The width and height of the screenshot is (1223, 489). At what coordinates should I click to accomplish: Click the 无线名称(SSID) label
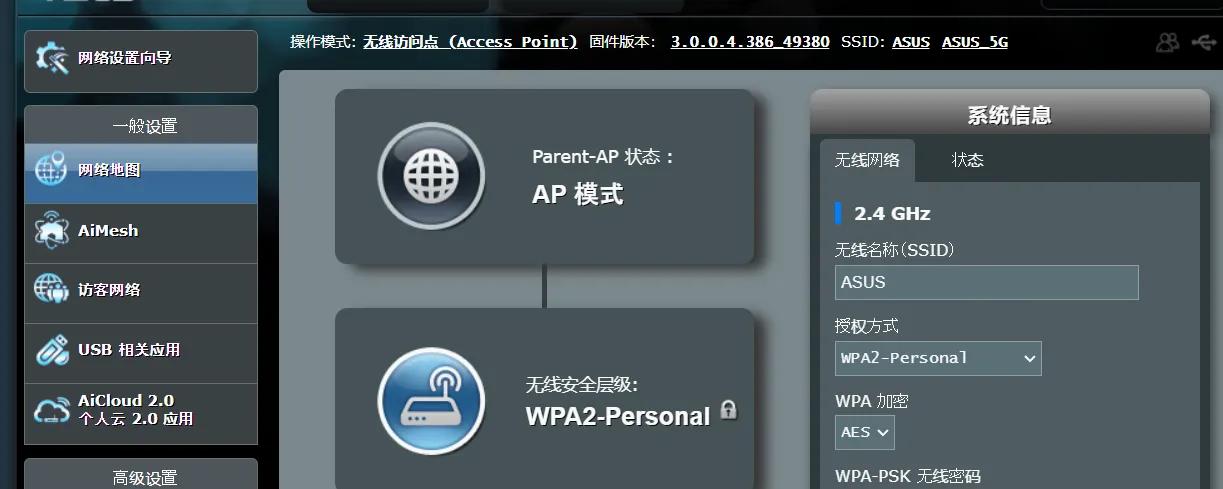pos(895,250)
